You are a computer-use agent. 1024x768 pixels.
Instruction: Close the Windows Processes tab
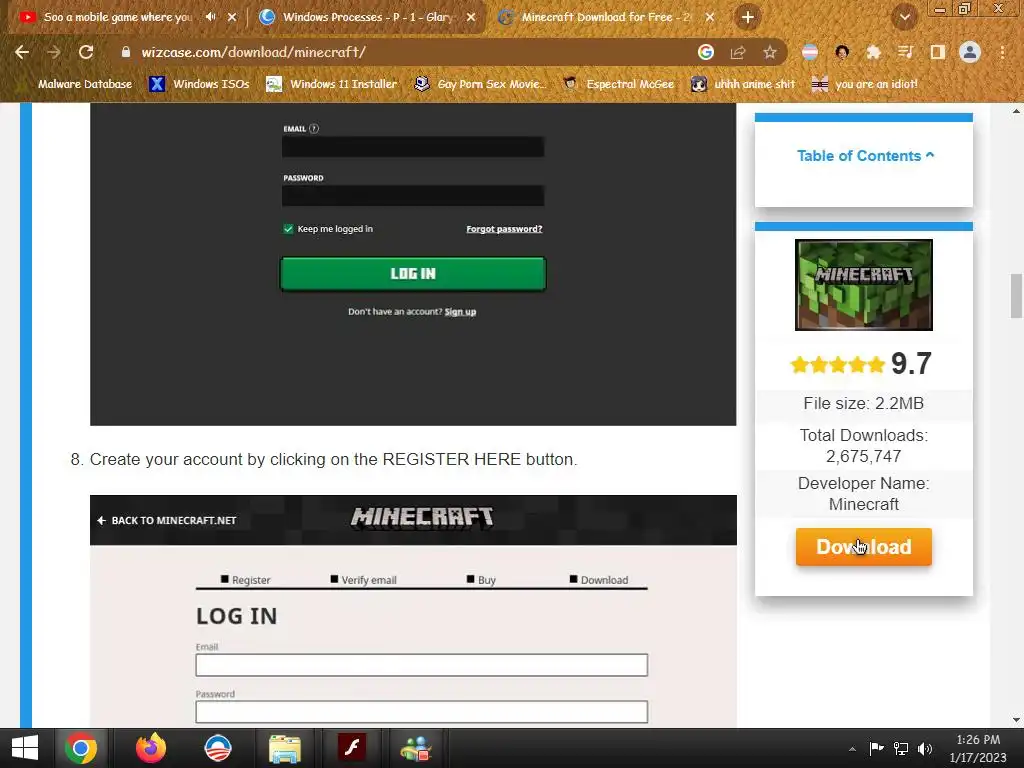tap(471, 17)
